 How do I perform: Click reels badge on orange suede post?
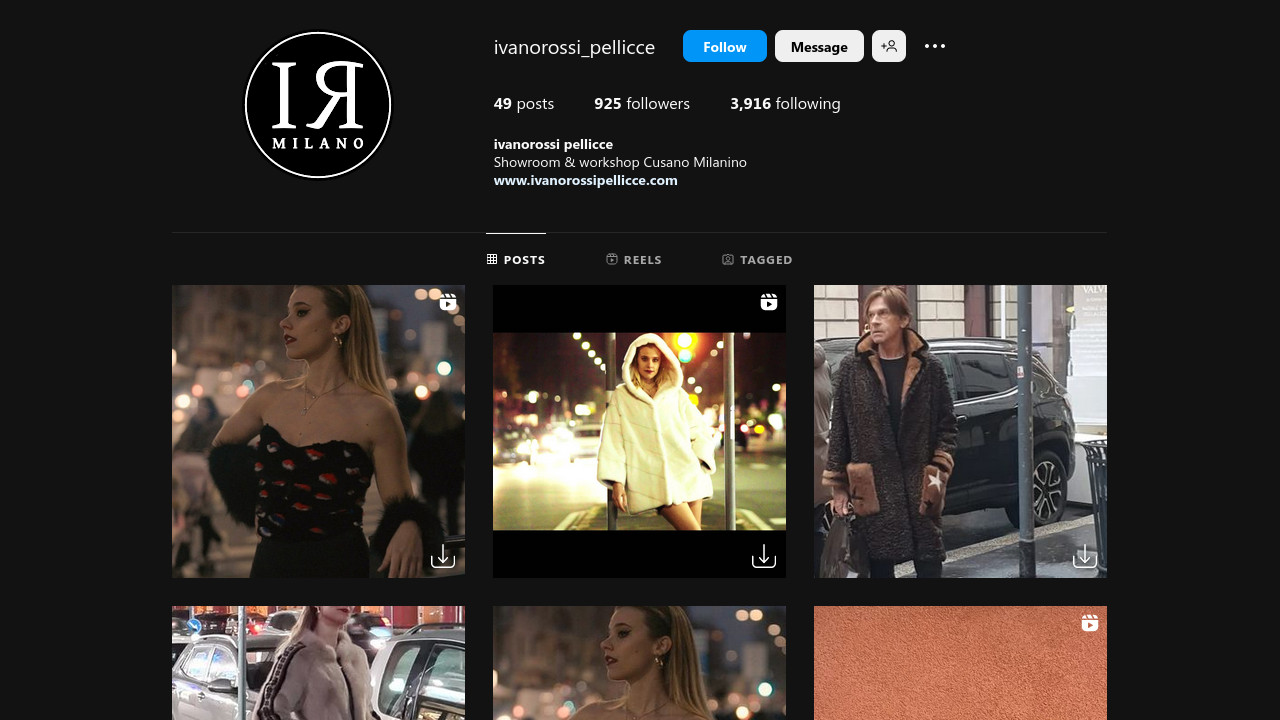click(x=1090, y=623)
